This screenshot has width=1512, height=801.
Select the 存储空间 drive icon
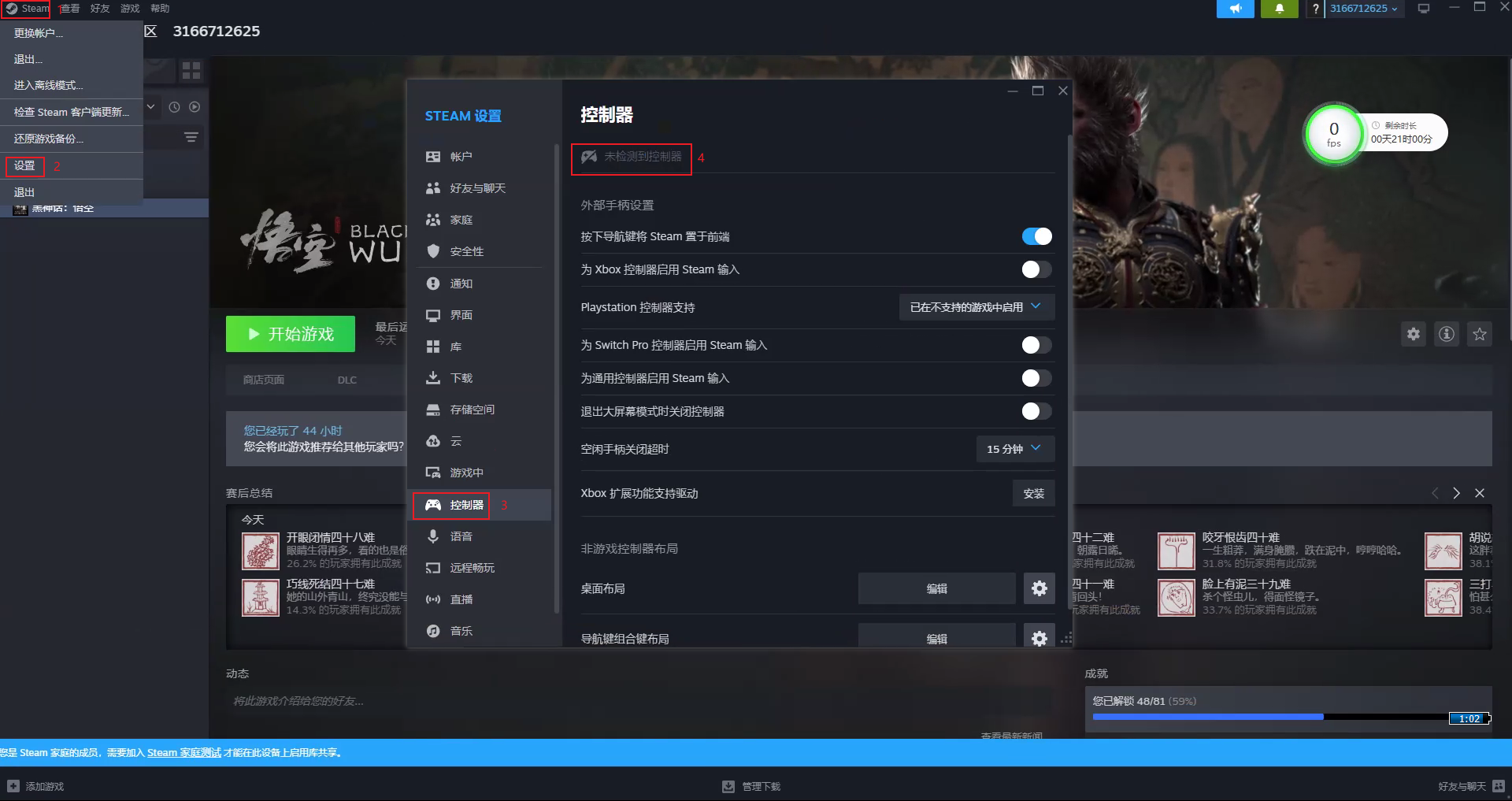pyautogui.click(x=433, y=410)
